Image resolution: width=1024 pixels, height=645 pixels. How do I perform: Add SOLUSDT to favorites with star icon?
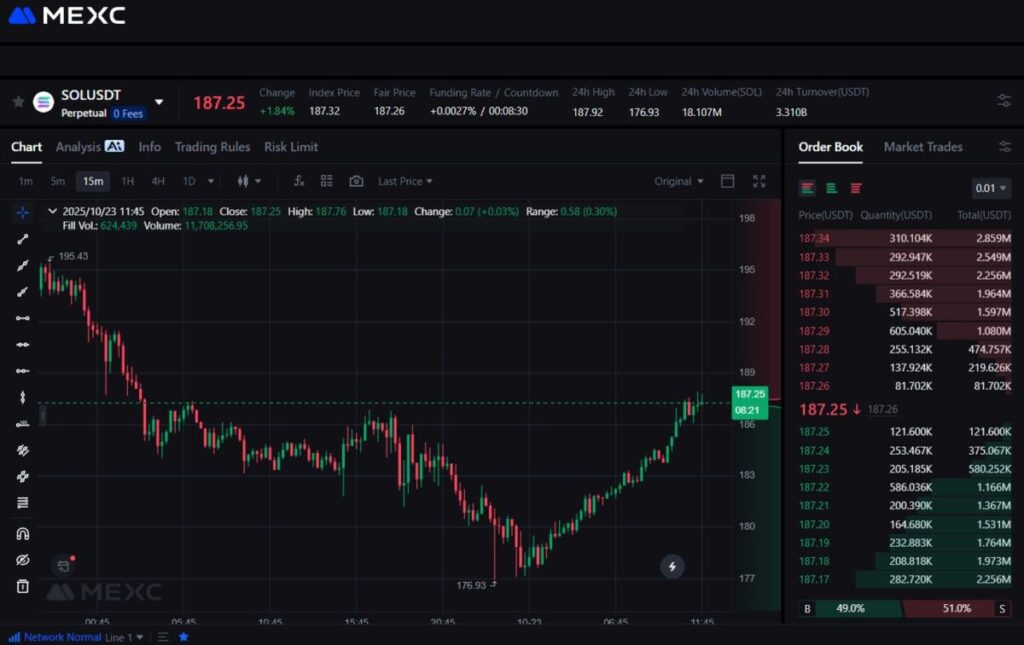pyautogui.click(x=18, y=102)
